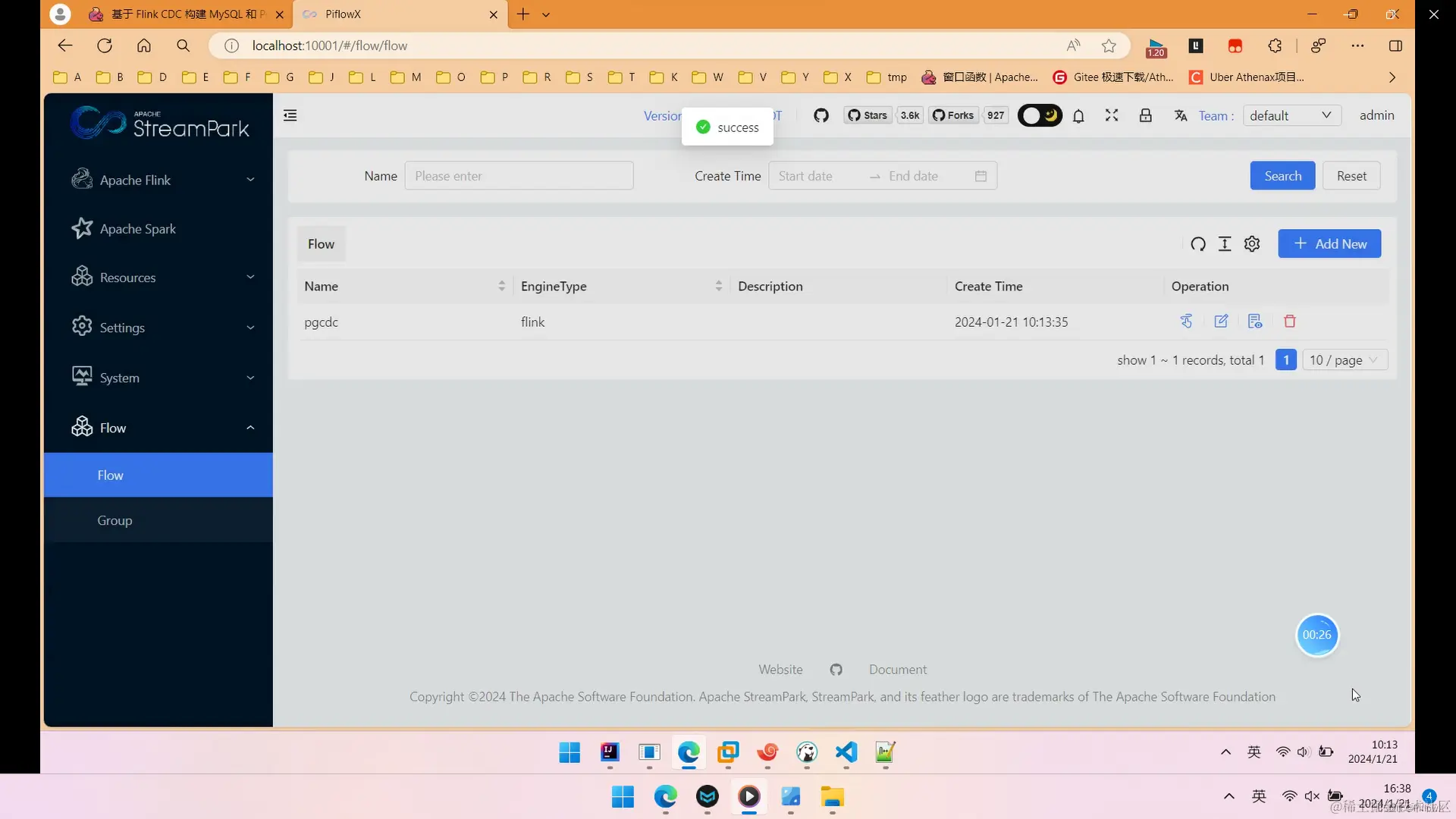
Task: Open the 10 / page size dropdown
Action: 1344,360
